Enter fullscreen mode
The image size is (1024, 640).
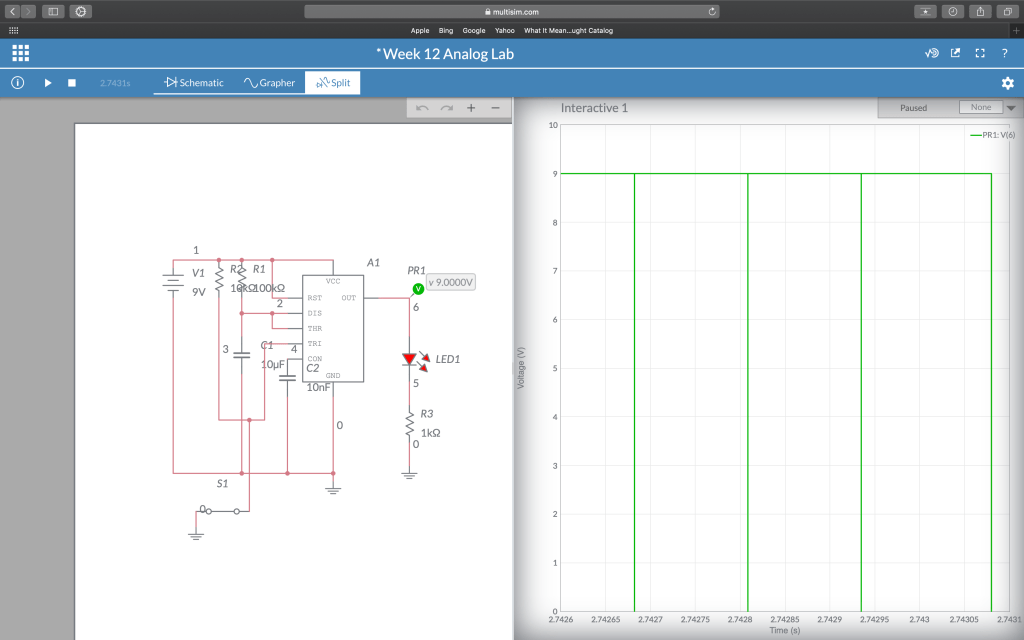pos(980,53)
